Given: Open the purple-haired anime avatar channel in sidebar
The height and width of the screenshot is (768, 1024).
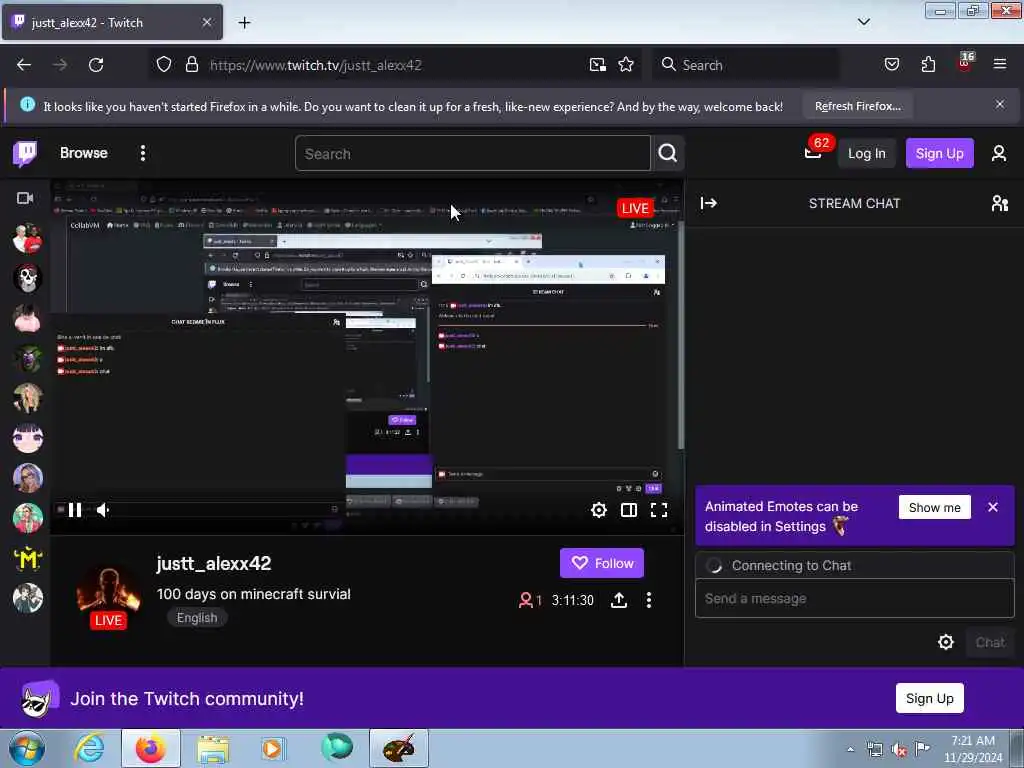Looking at the screenshot, I should (x=27, y=438).
